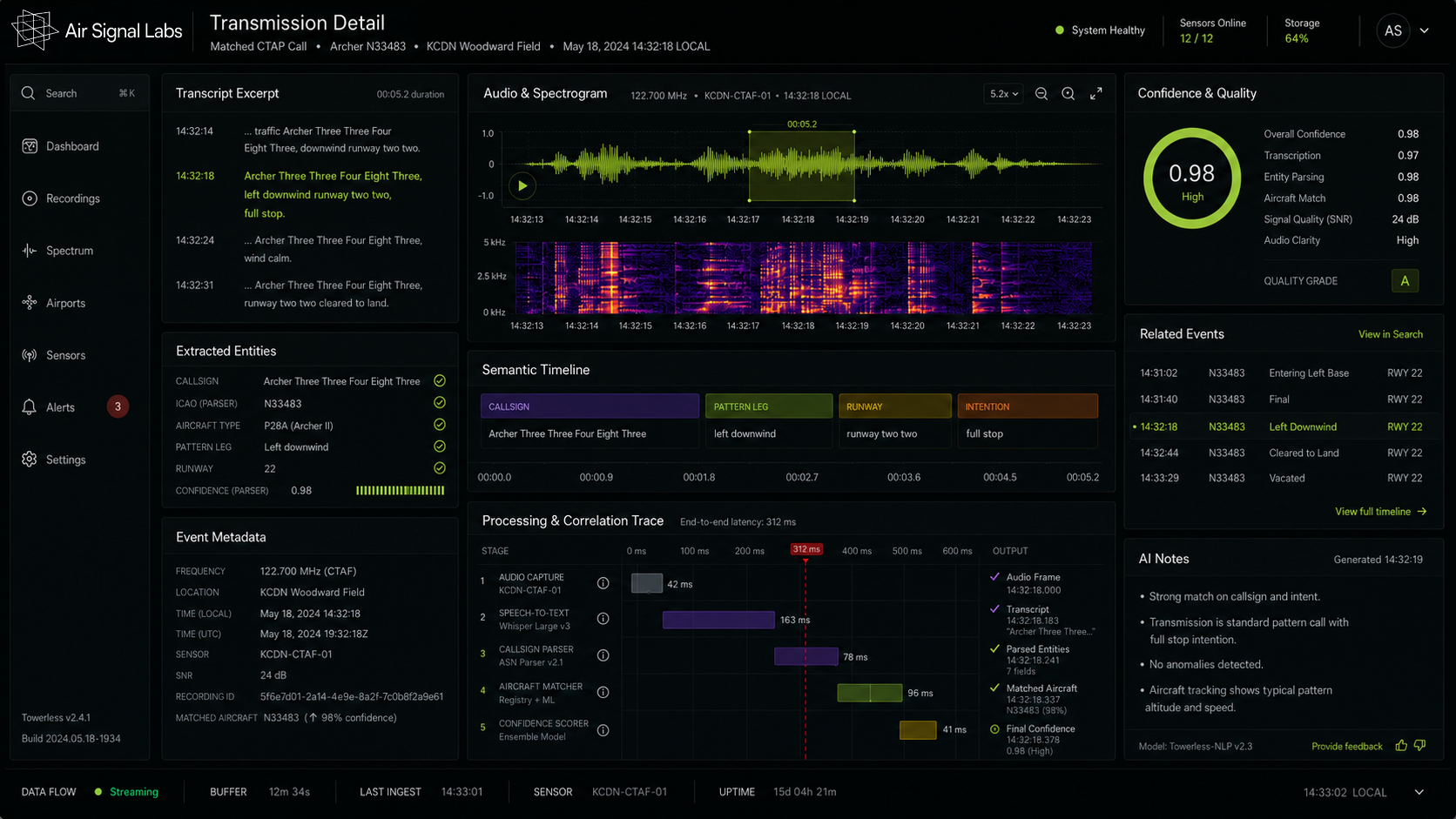The image size is (1456, 819).
Task: Show info for Speech-to-Text stage
Action: click(603, 619)
